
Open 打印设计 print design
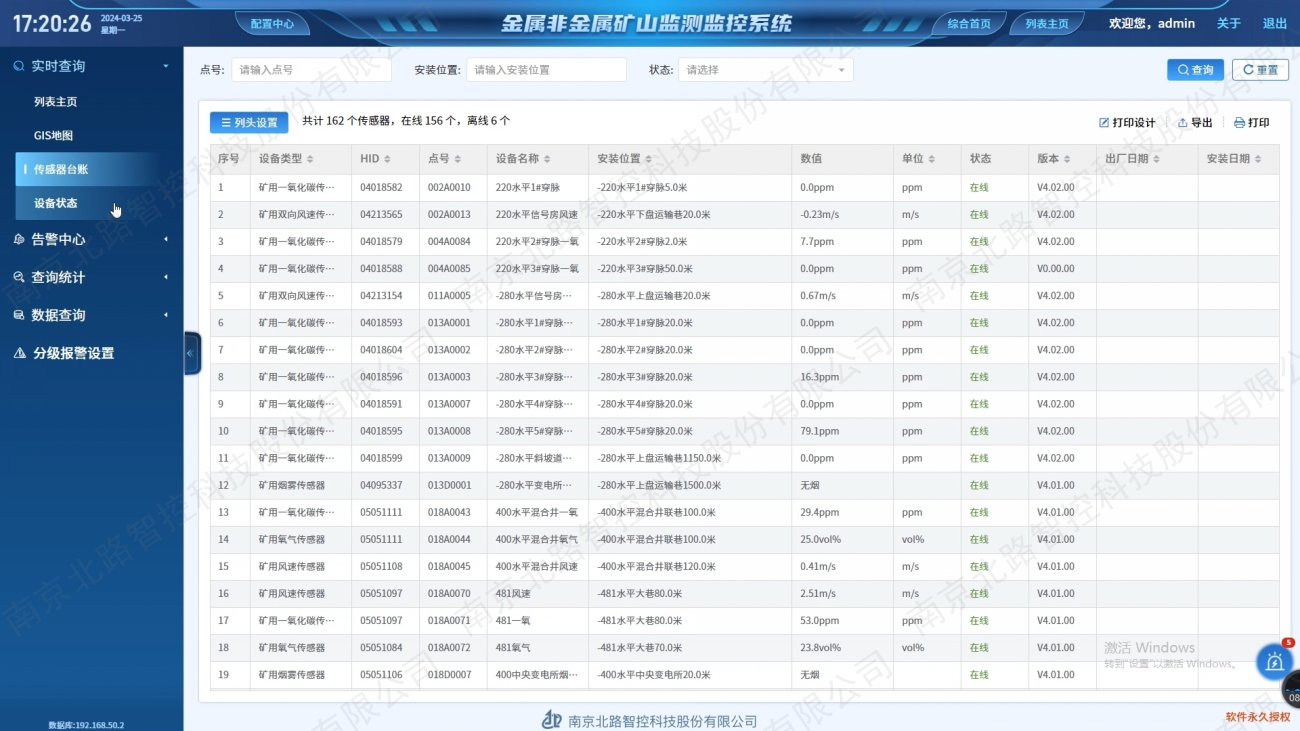1104,123
